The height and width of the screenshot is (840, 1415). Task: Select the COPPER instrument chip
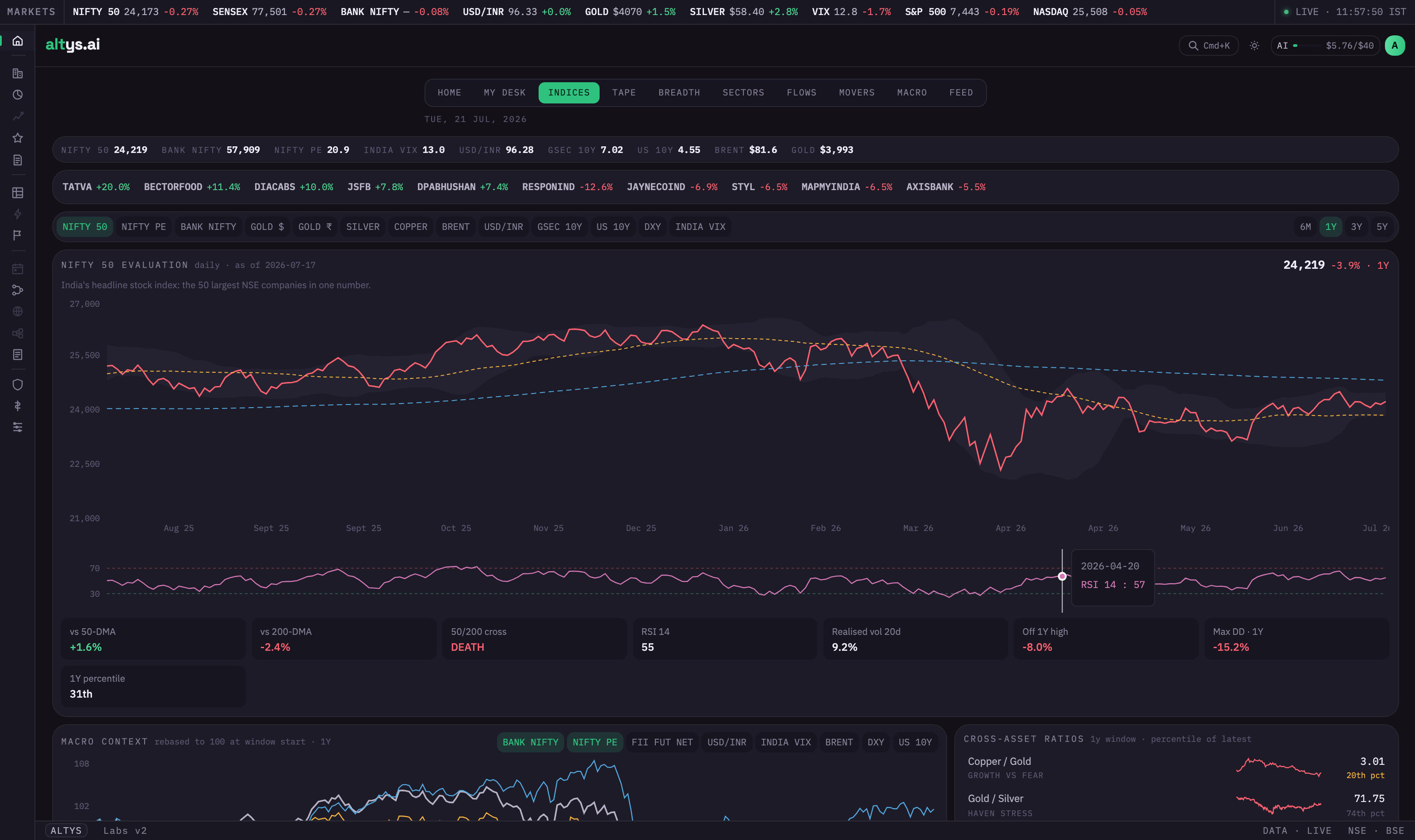pyautogui.click(x=410, y=227)
